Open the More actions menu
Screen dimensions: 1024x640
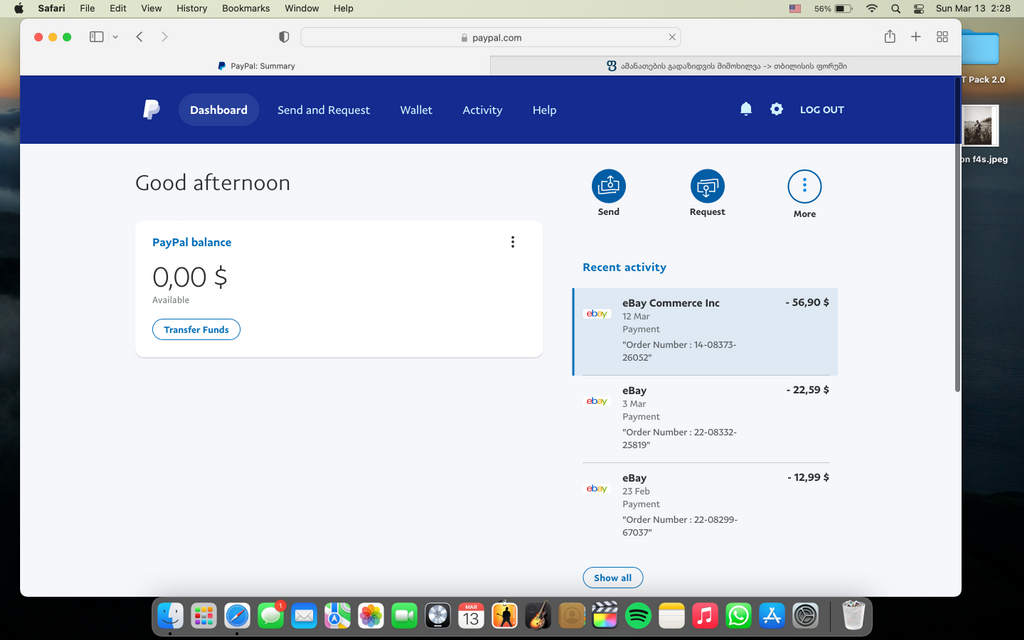point(805,187)
